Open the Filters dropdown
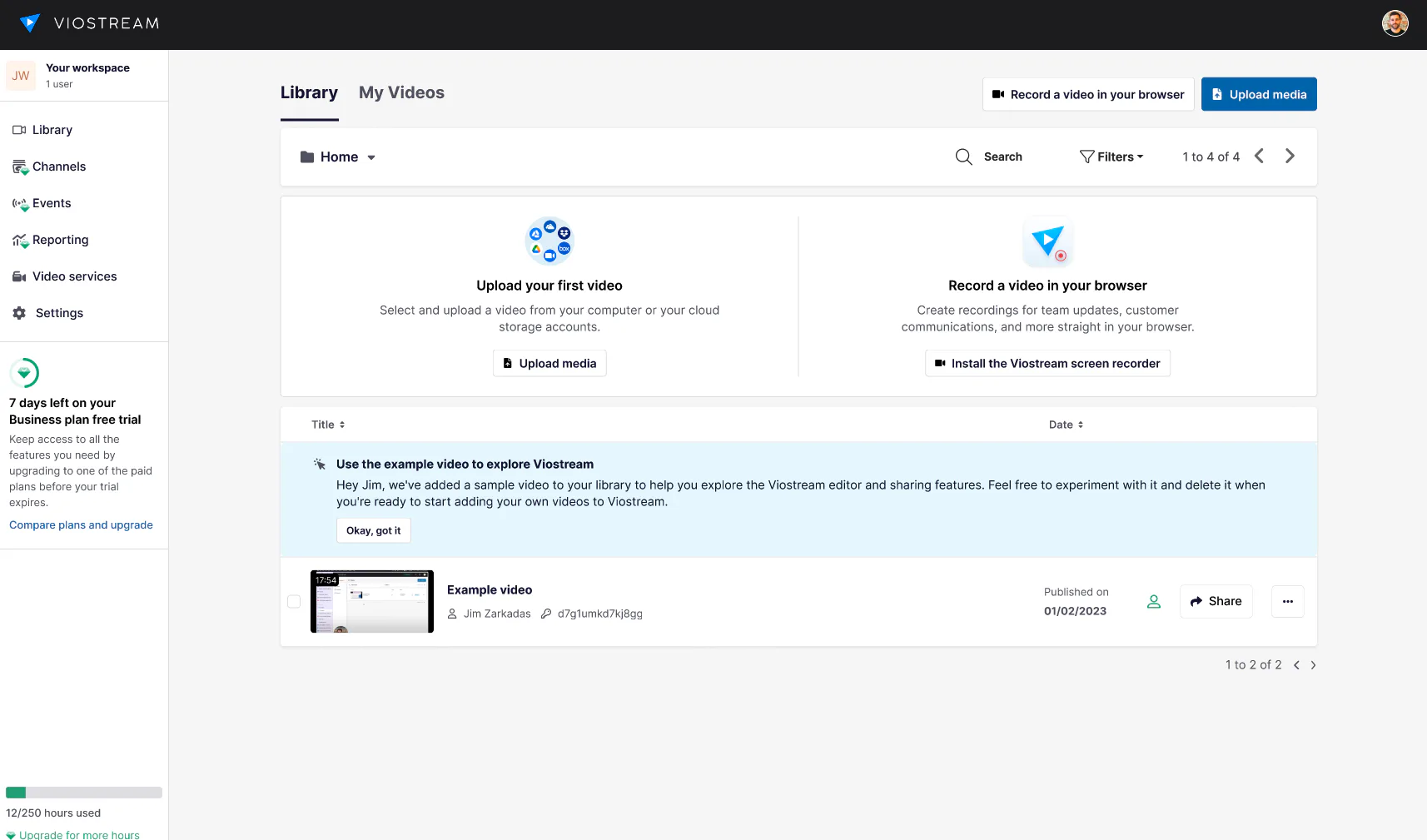Image resolution: width=1427 pixels, height=840 pixels. (1111, 157)
